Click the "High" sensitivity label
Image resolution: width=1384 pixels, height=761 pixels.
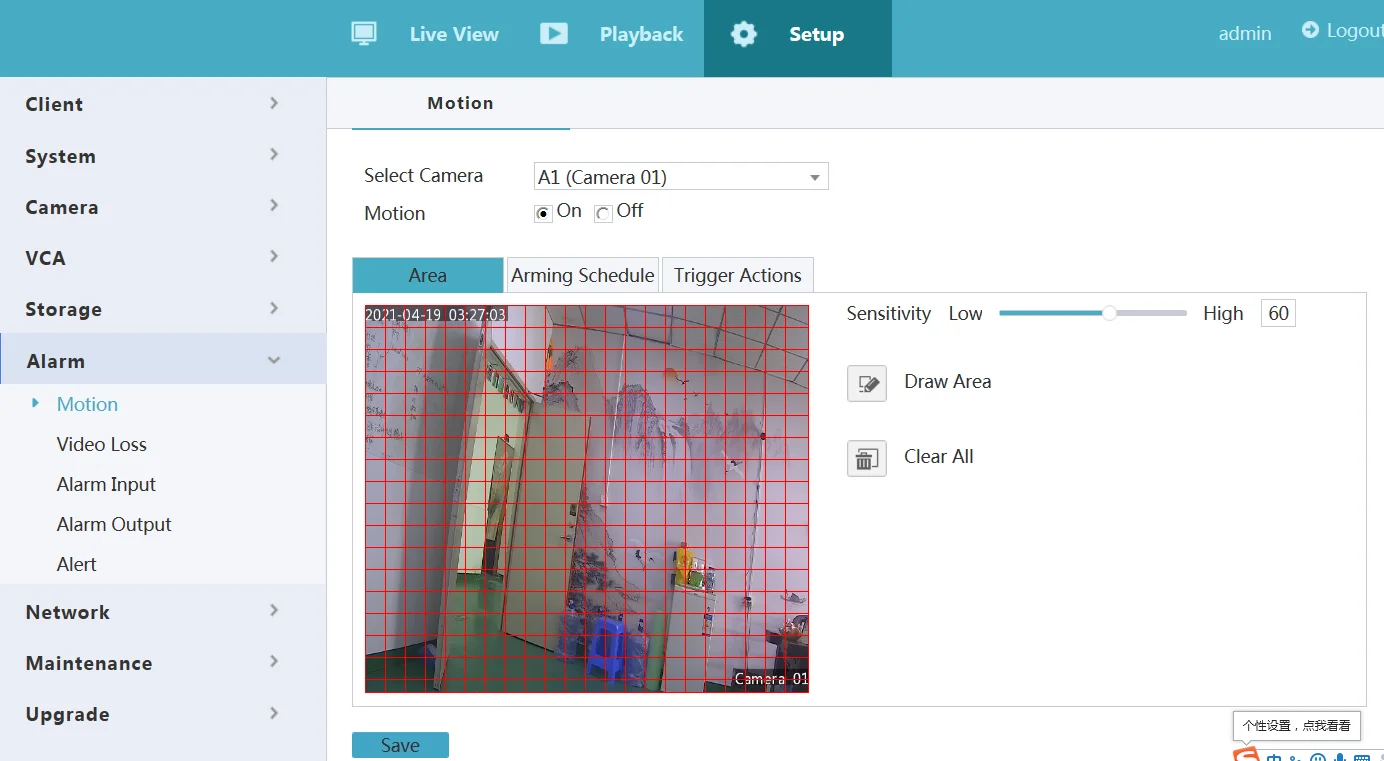tap(1223, 314)
